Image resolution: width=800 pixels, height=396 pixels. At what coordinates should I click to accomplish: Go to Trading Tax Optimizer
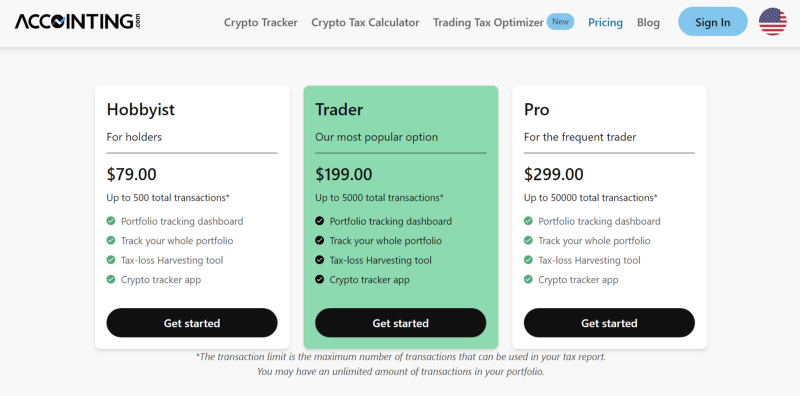[488, 22]
